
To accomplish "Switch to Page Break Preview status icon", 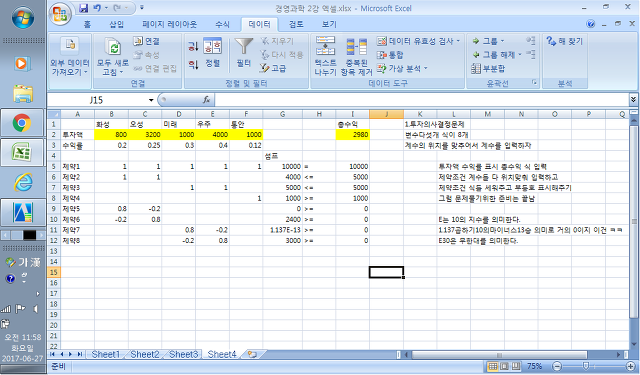I will (x=516, y=366).
